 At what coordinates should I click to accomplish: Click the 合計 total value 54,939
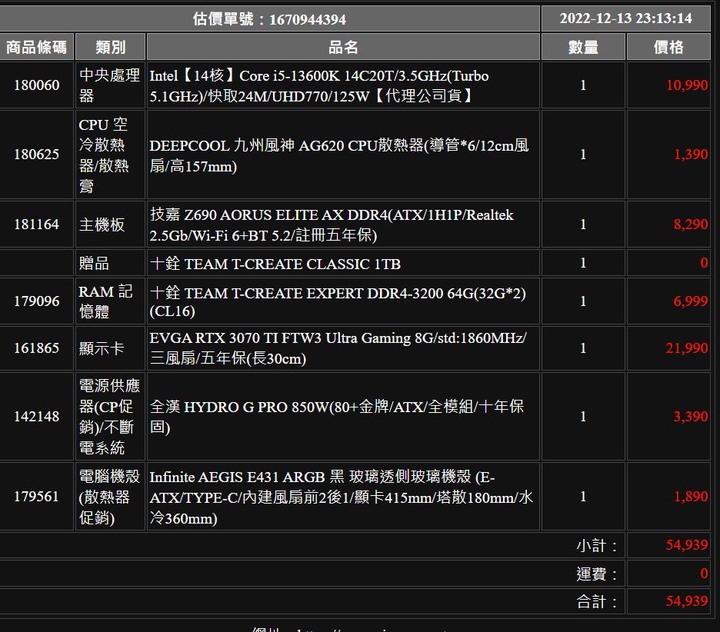click(686, 601)
